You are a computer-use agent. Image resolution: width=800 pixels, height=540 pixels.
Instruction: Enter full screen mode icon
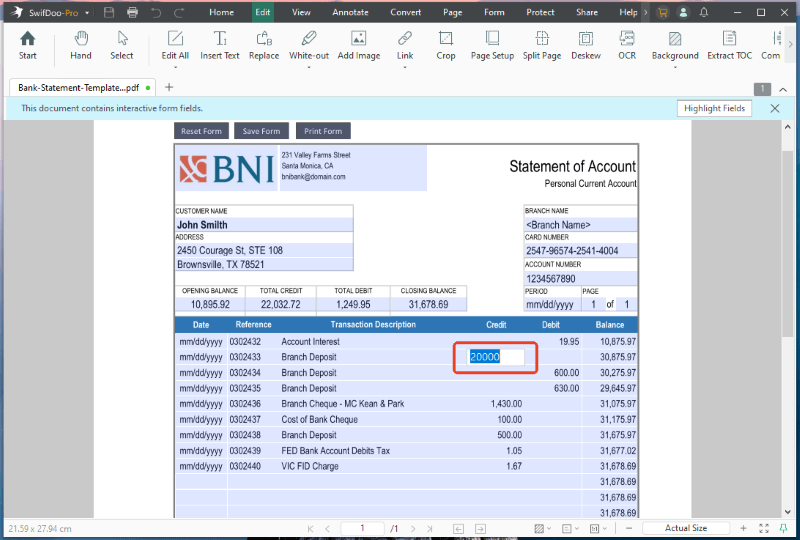(763, 528)
